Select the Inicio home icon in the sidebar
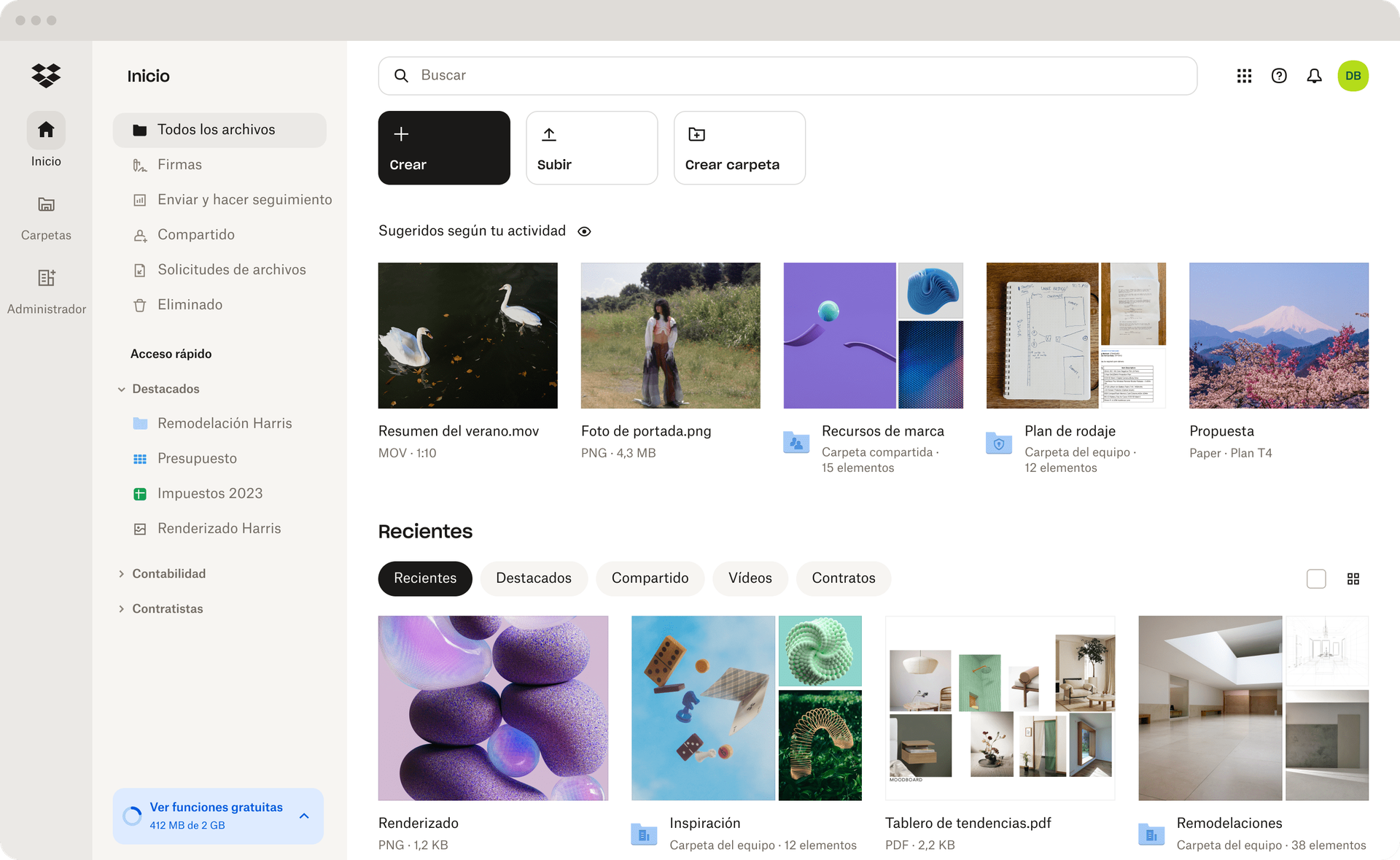The width and height of the screenshot is (1400, 860). pos(46,130)
